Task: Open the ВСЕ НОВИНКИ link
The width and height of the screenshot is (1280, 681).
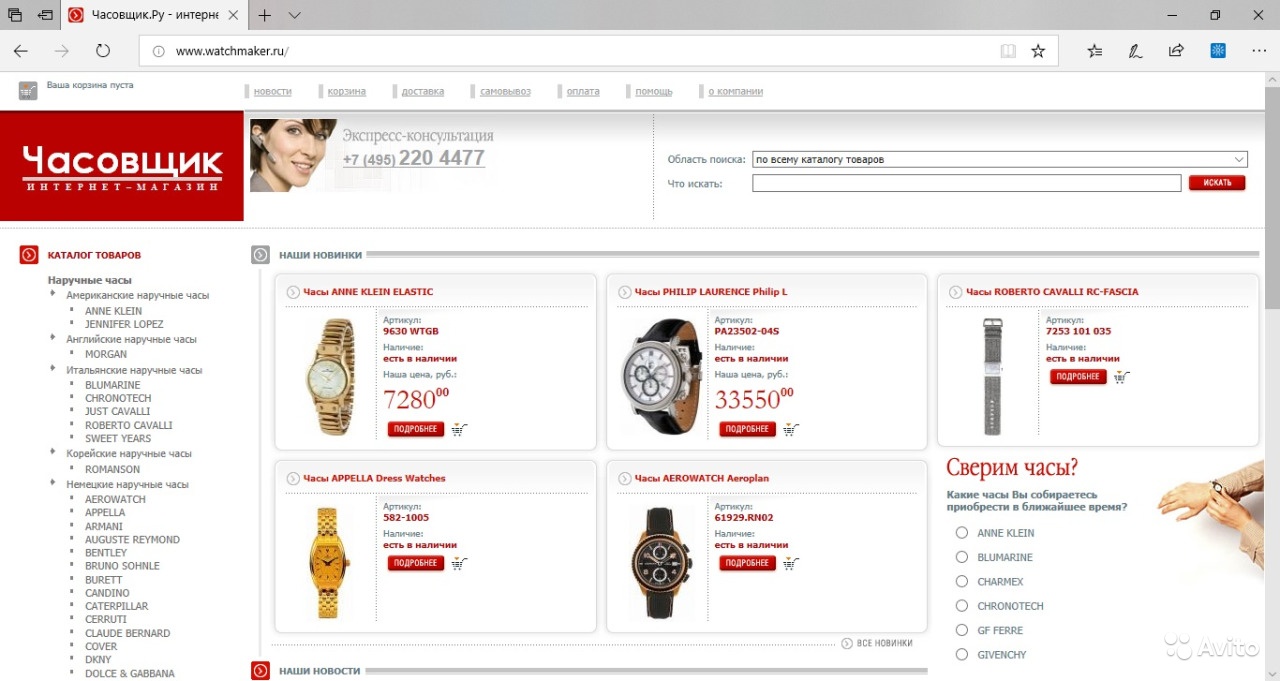Action: tap(885, 643)
